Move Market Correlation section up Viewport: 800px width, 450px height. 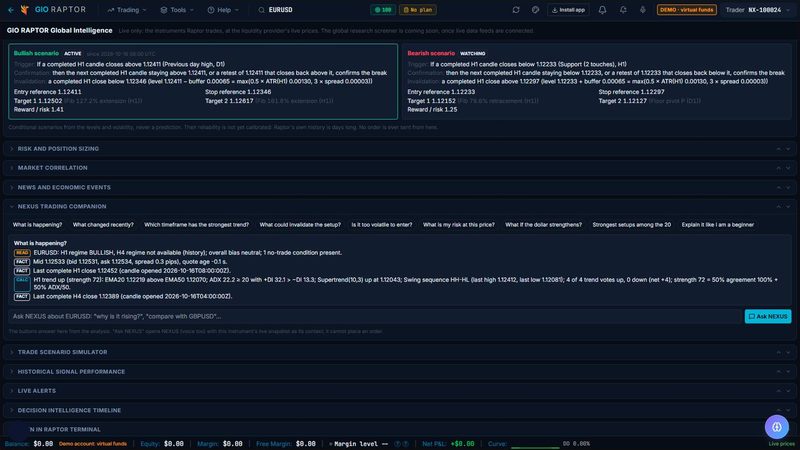point(779,168)
